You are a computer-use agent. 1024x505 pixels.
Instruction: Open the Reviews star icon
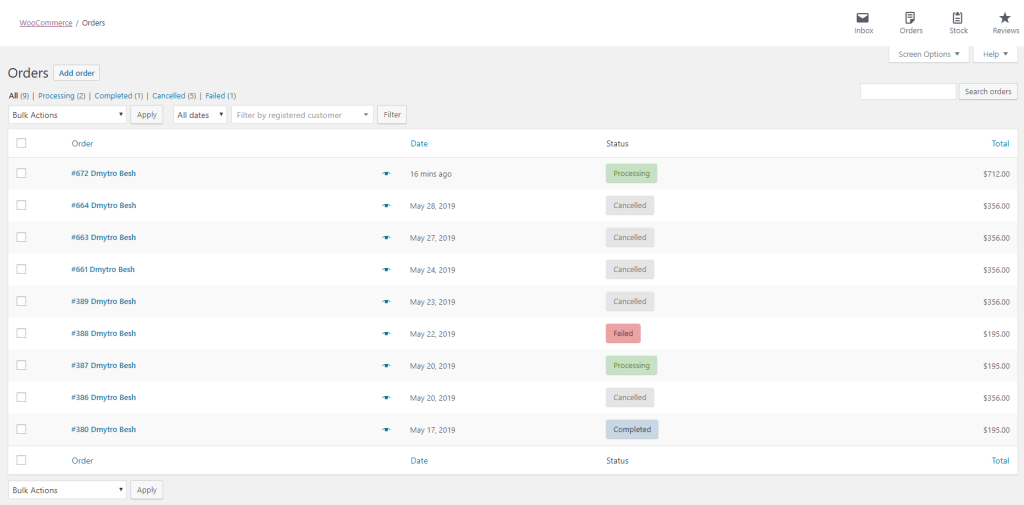tap(1005, 18)
